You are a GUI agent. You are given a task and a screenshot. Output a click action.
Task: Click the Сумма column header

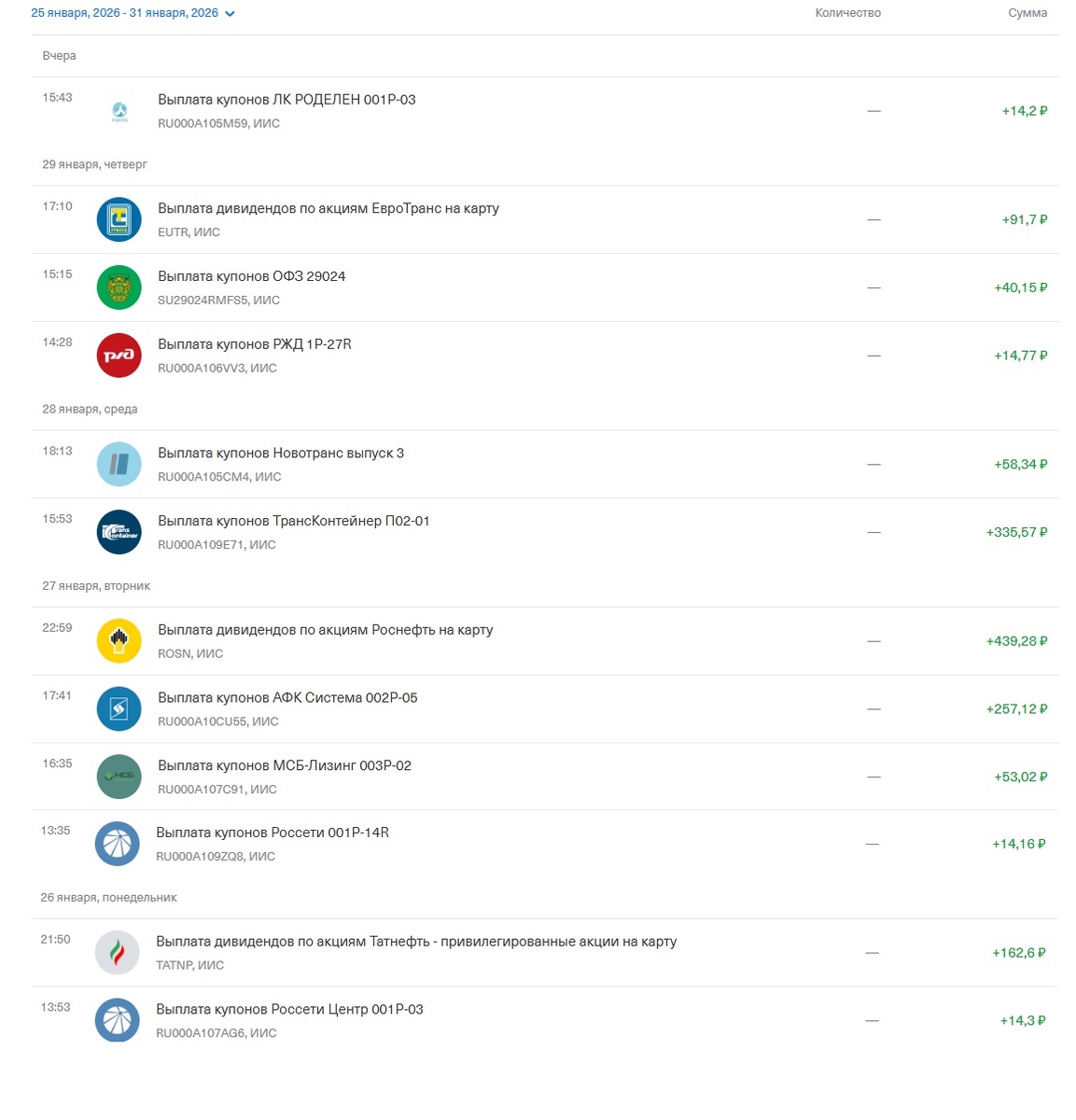[1027, 13]
